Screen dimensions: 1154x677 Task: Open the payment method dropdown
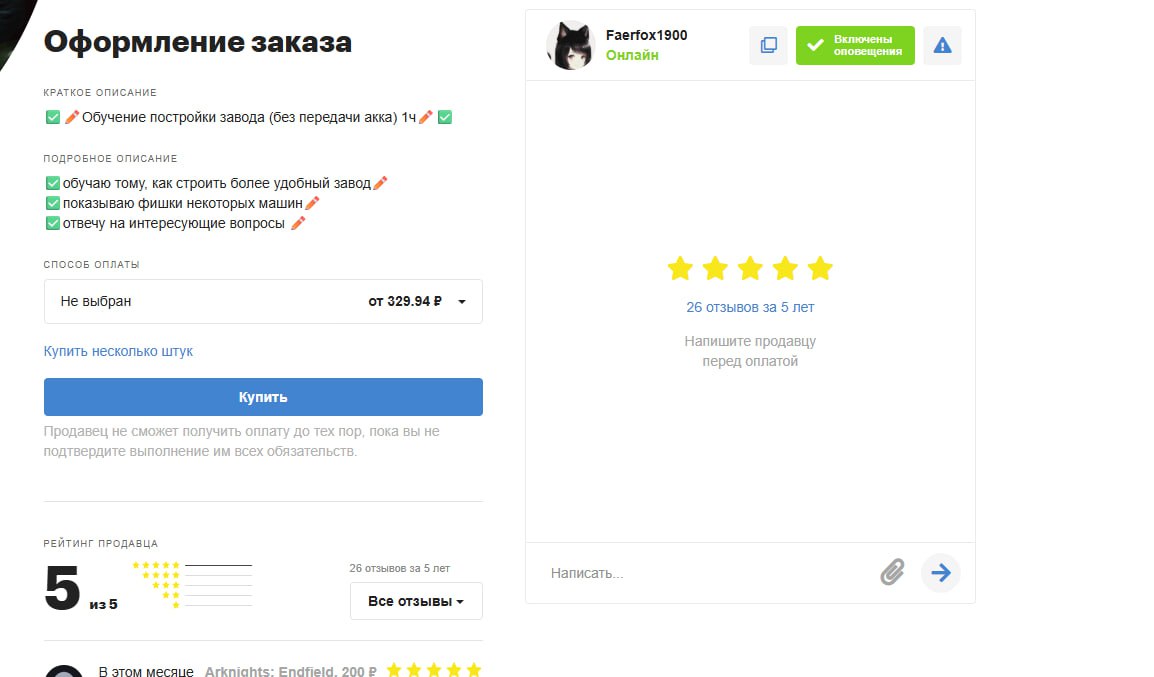(x=263, y=301)
